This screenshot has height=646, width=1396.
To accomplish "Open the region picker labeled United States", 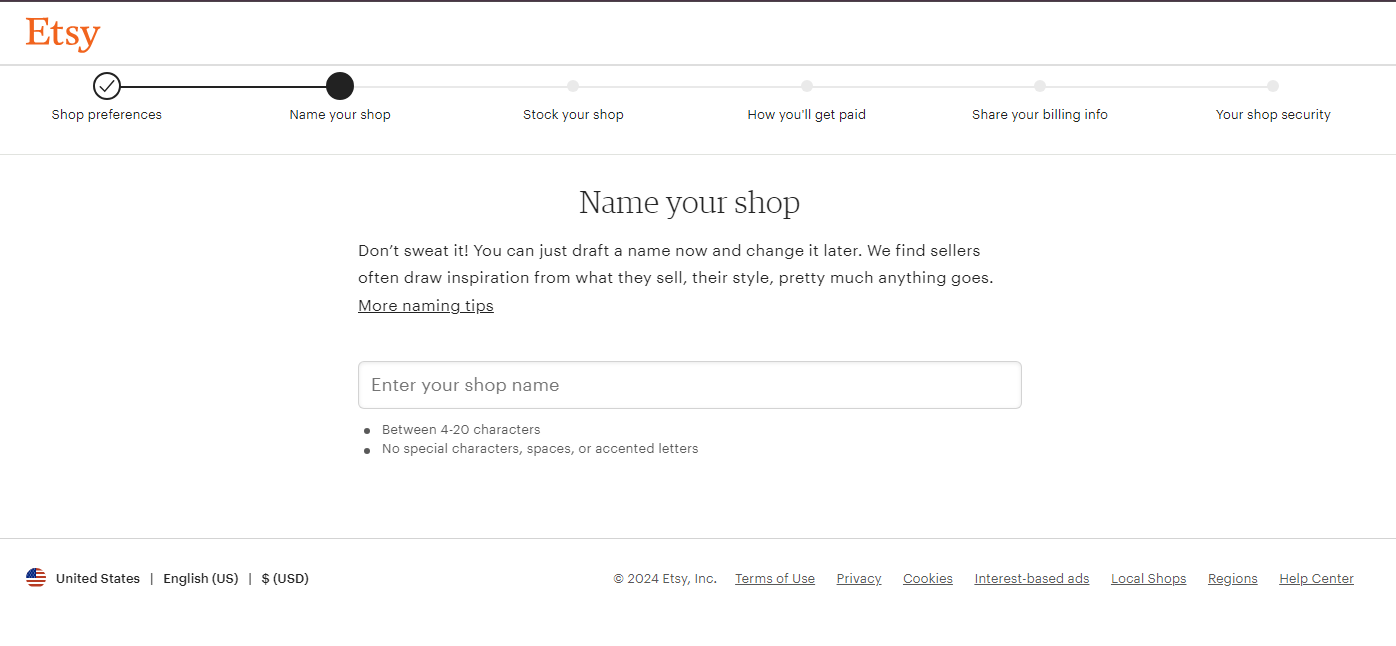I will coord(97,578).
